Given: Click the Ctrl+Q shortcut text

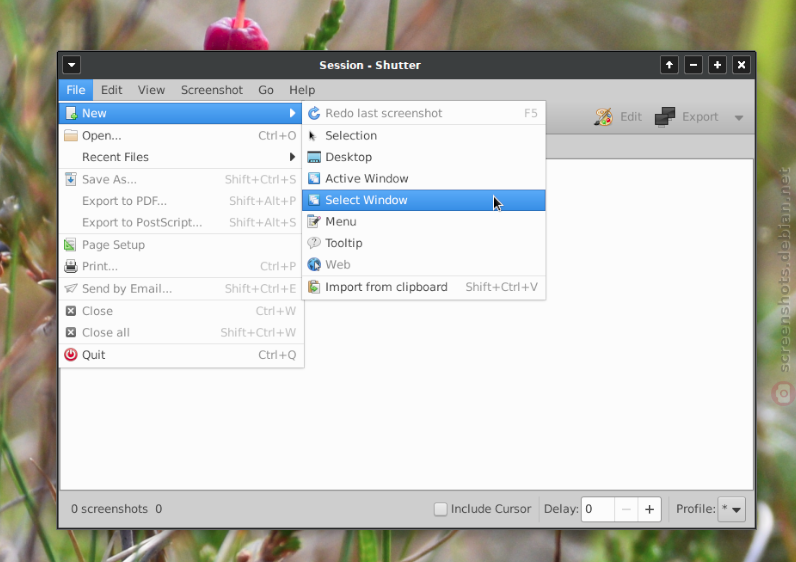Looking at the screenshot, I should pyautogui.click(x=277, y=354).
